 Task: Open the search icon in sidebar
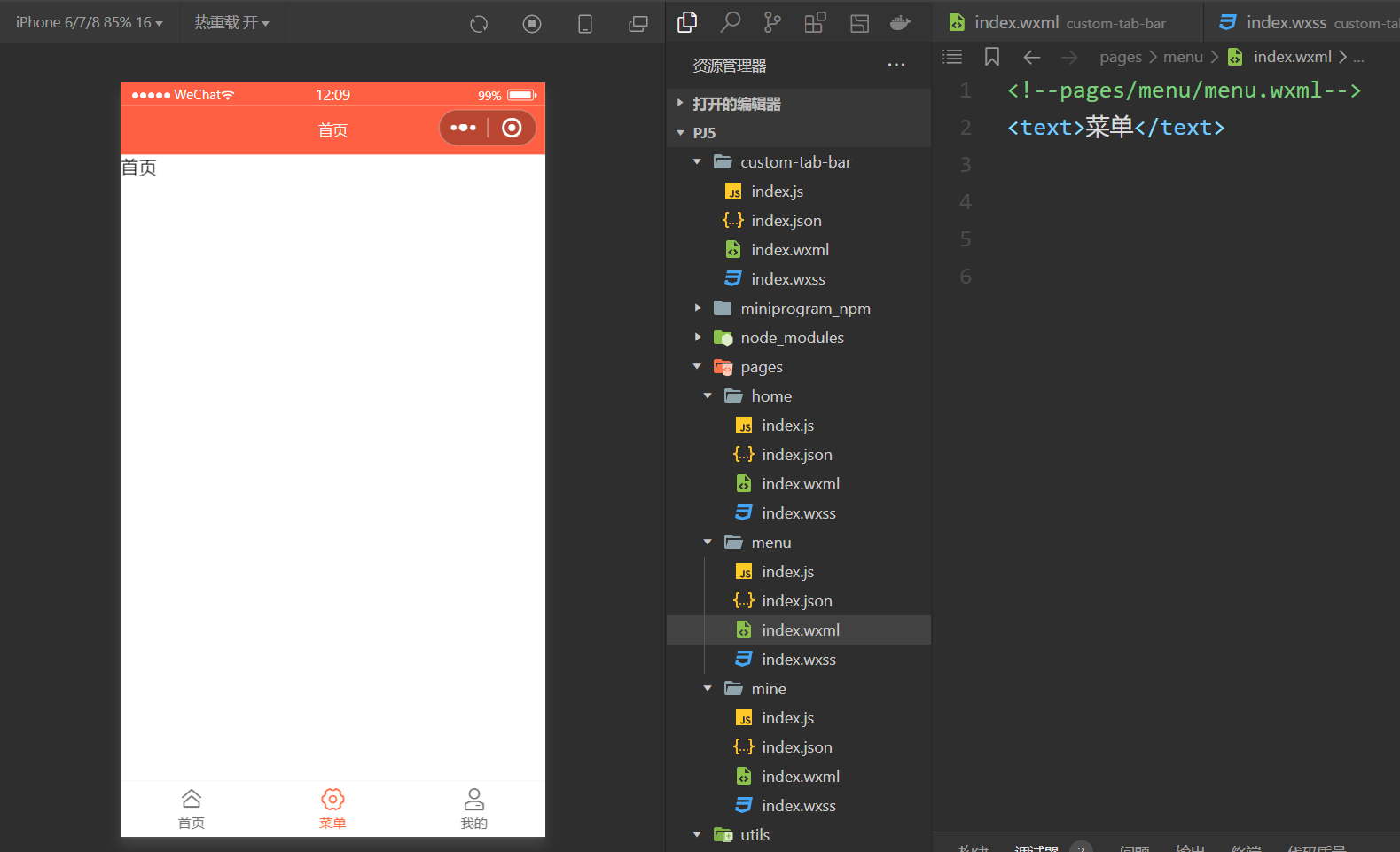click(730, 22)
